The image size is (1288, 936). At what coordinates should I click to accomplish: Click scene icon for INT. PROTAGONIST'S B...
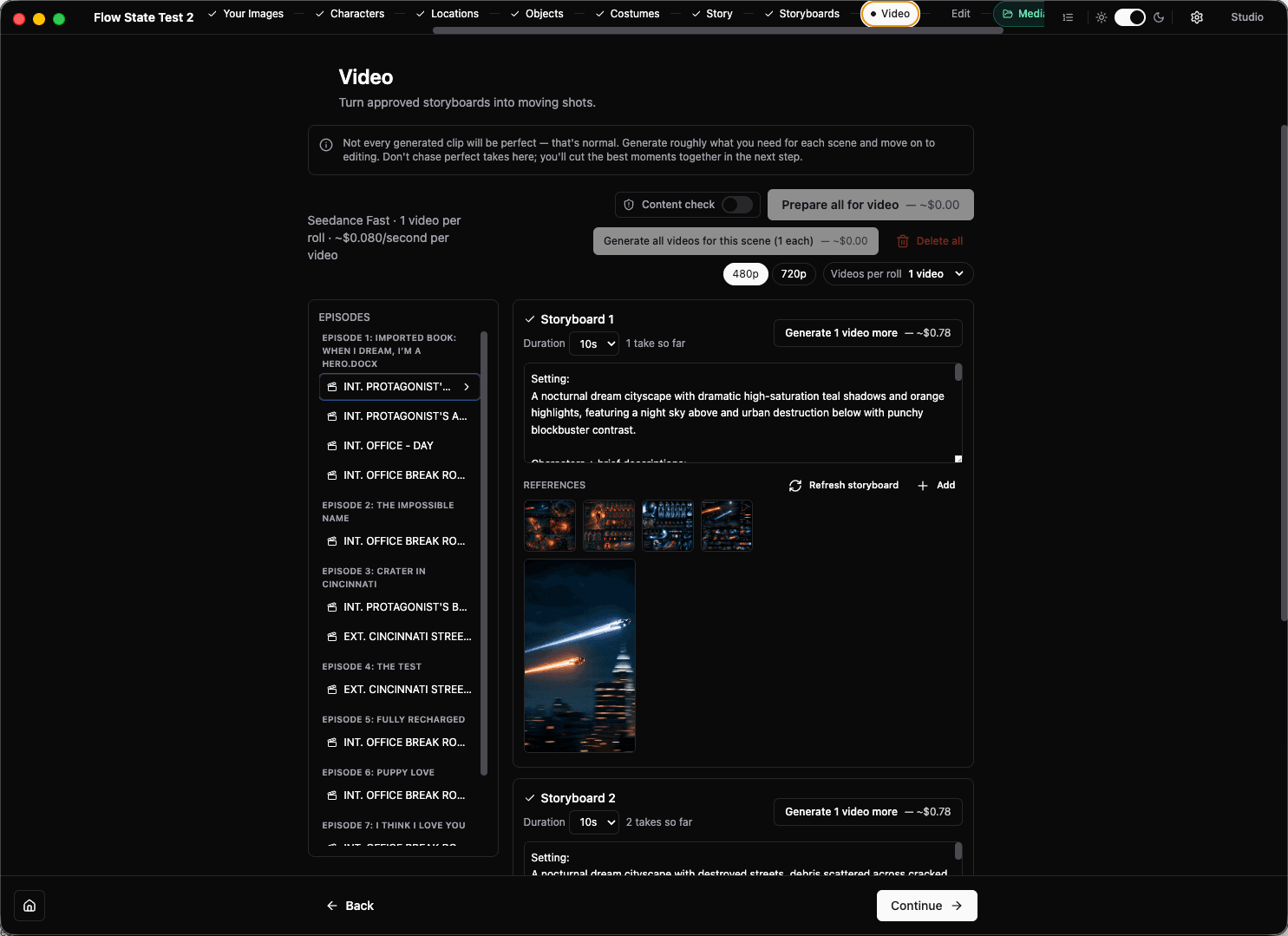tap(332, 607)
